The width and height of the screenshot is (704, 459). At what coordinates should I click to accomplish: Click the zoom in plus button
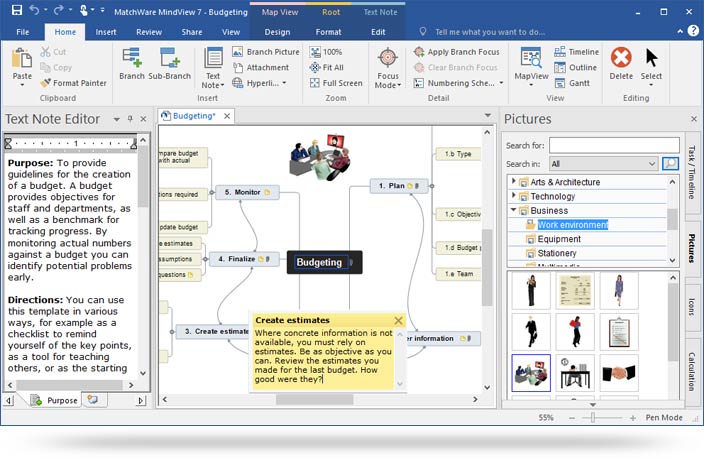pos(633,418)
